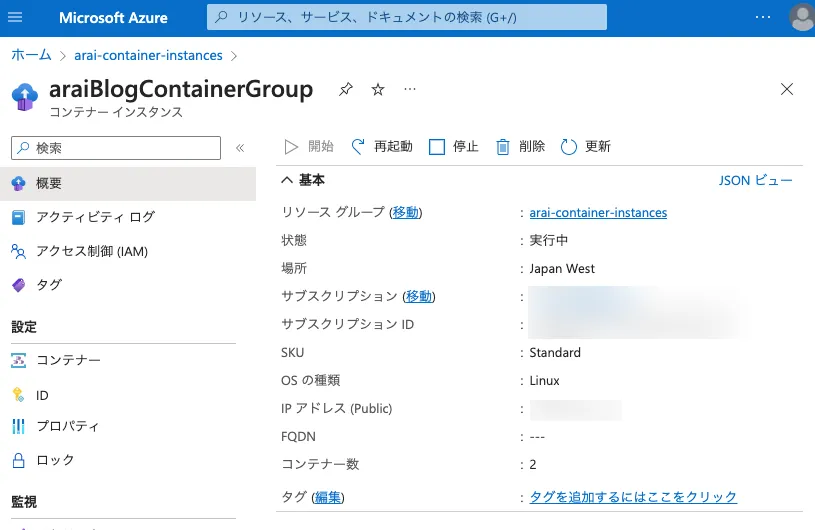Screen dimensions: 815x530
Task: Click the 概要 sidebar icon
Action: click(18, 183)
